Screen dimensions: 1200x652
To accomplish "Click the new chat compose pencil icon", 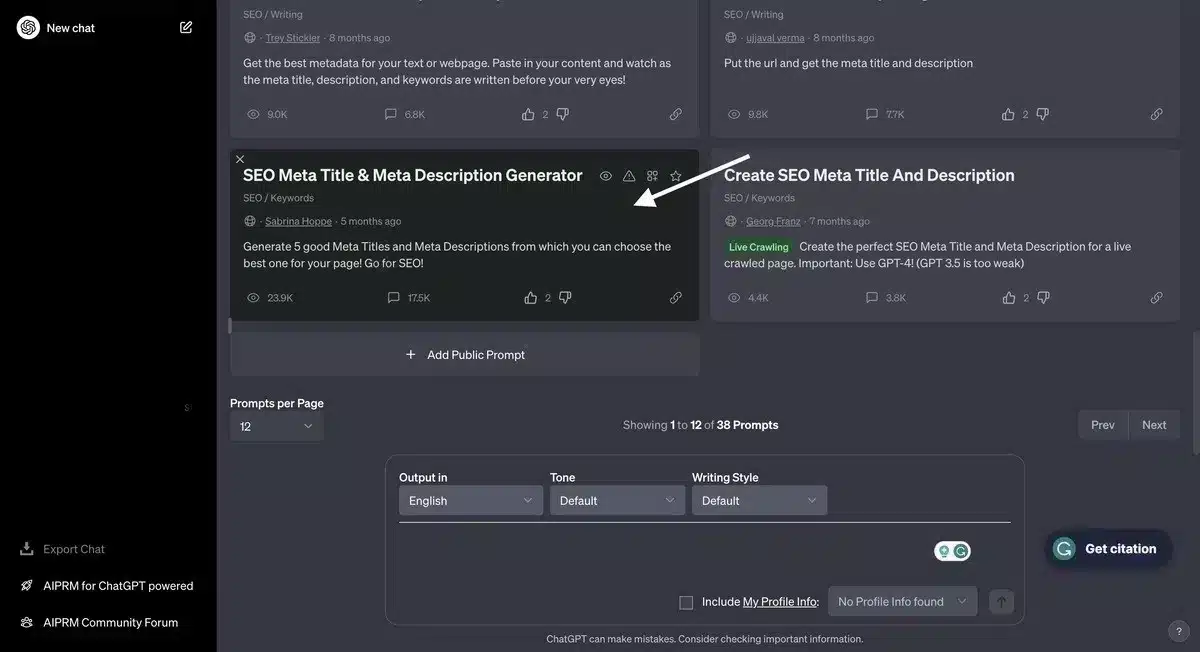I will [186, 27].
